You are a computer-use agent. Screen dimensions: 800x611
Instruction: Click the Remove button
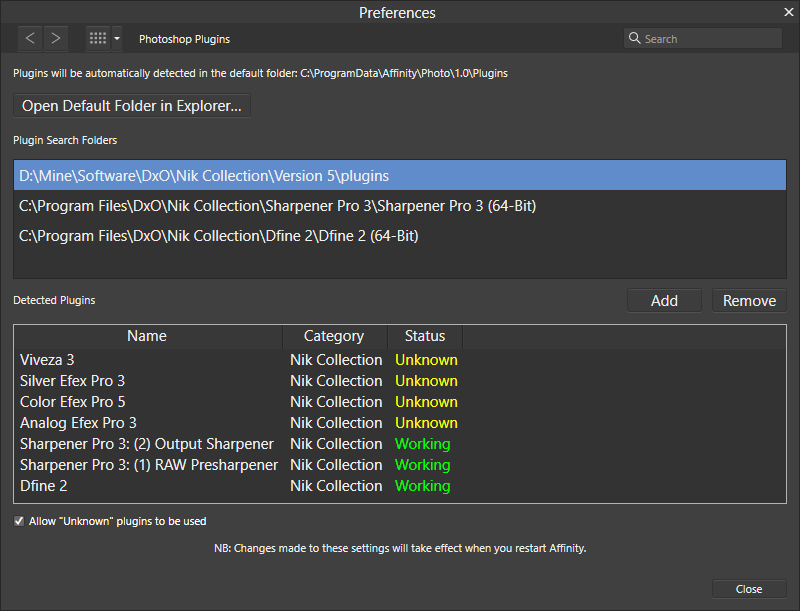pyautogui.click(x=749, y=300)
